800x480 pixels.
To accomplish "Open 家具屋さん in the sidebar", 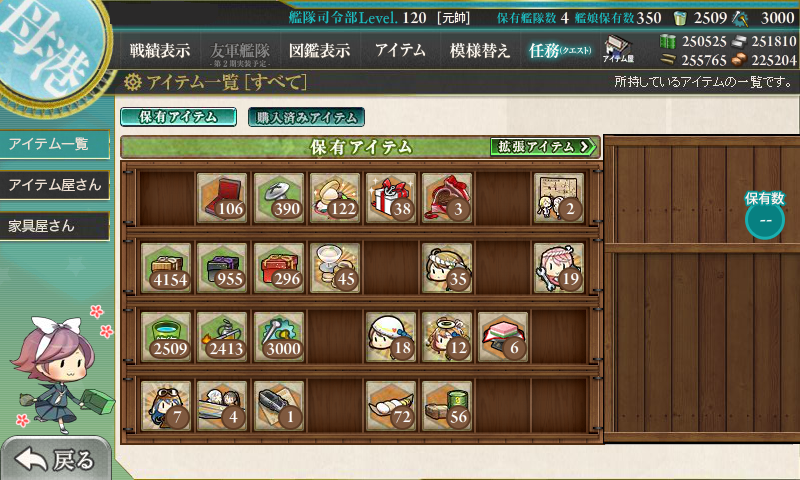I will 55,226.
